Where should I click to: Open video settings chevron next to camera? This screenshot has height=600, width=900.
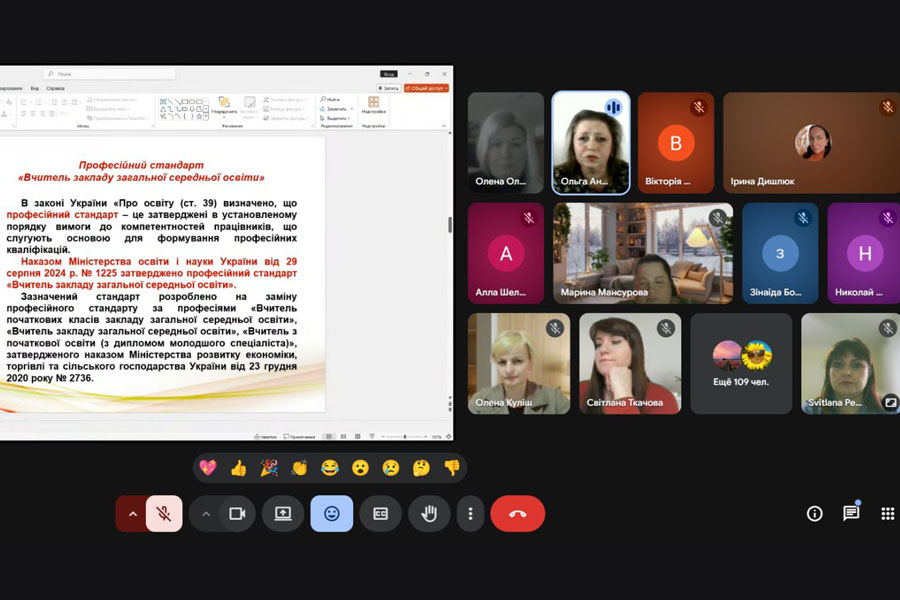click(205, 513)
